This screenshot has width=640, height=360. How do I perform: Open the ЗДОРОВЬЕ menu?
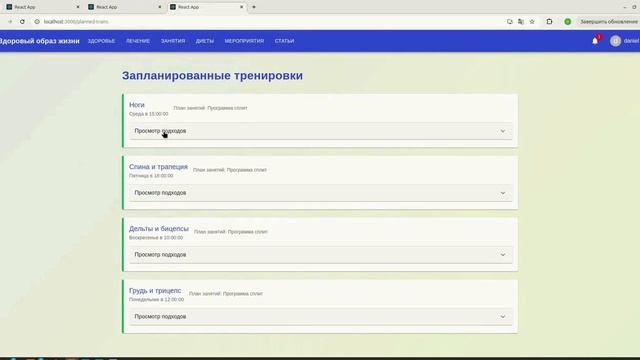point(101,41)
